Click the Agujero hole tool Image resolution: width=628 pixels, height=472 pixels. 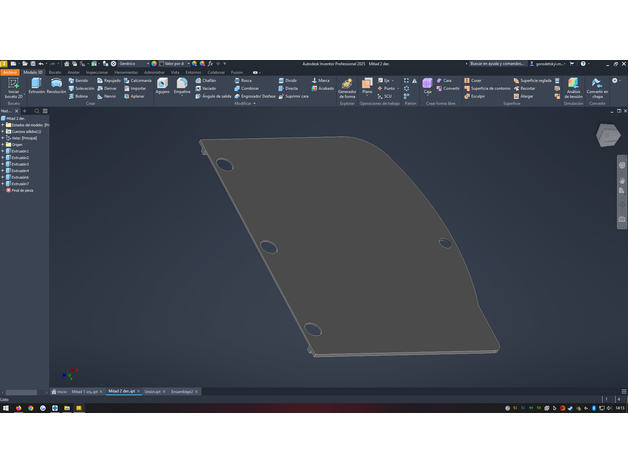(162, 86)
